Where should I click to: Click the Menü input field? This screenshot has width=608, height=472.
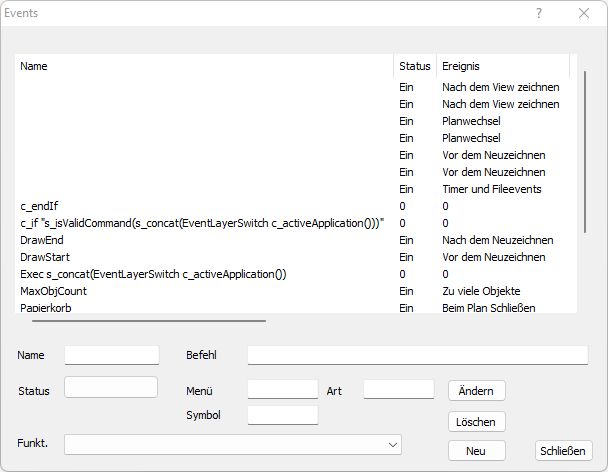282,390
